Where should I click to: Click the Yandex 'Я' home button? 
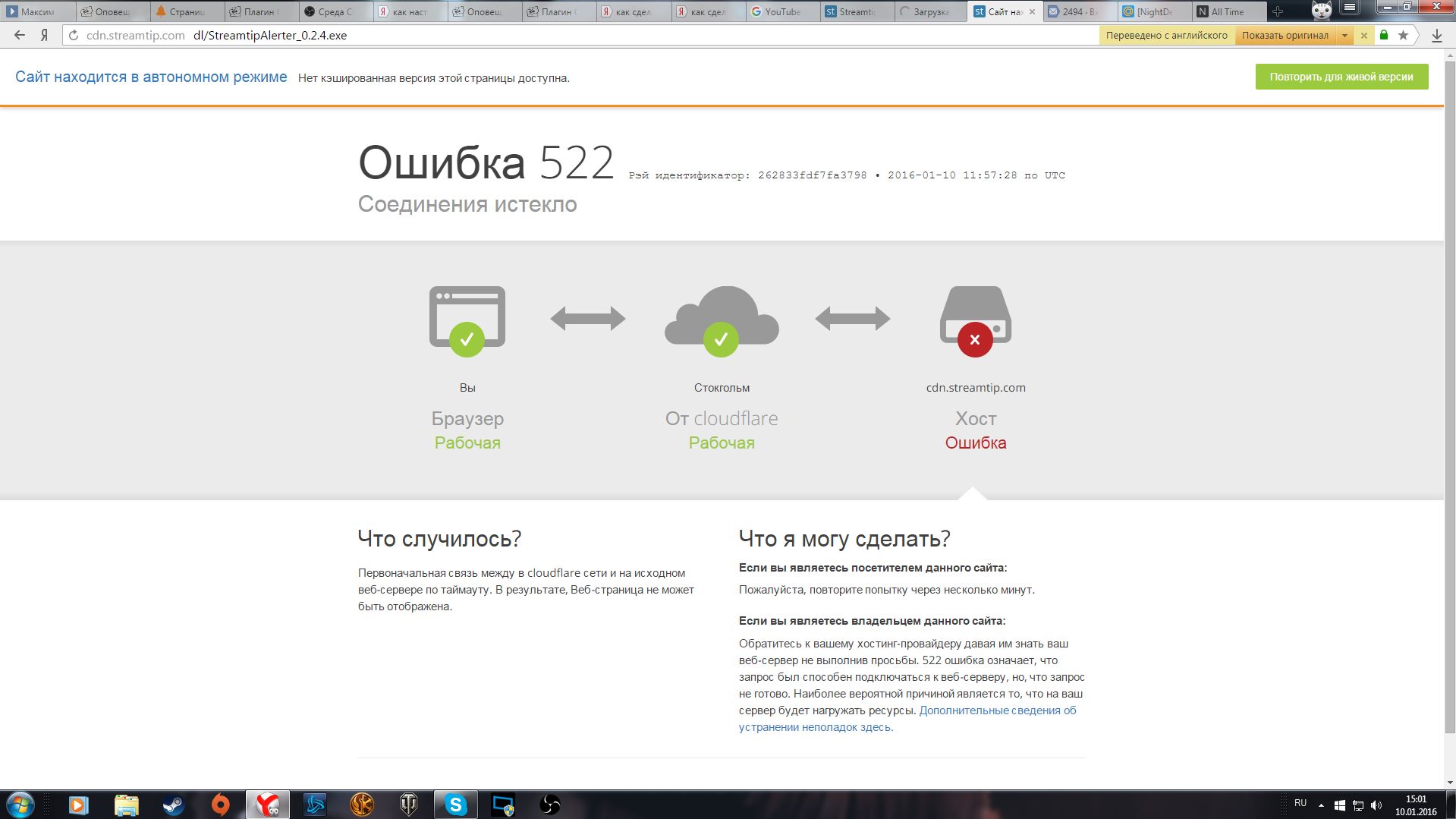coord(45,35)
